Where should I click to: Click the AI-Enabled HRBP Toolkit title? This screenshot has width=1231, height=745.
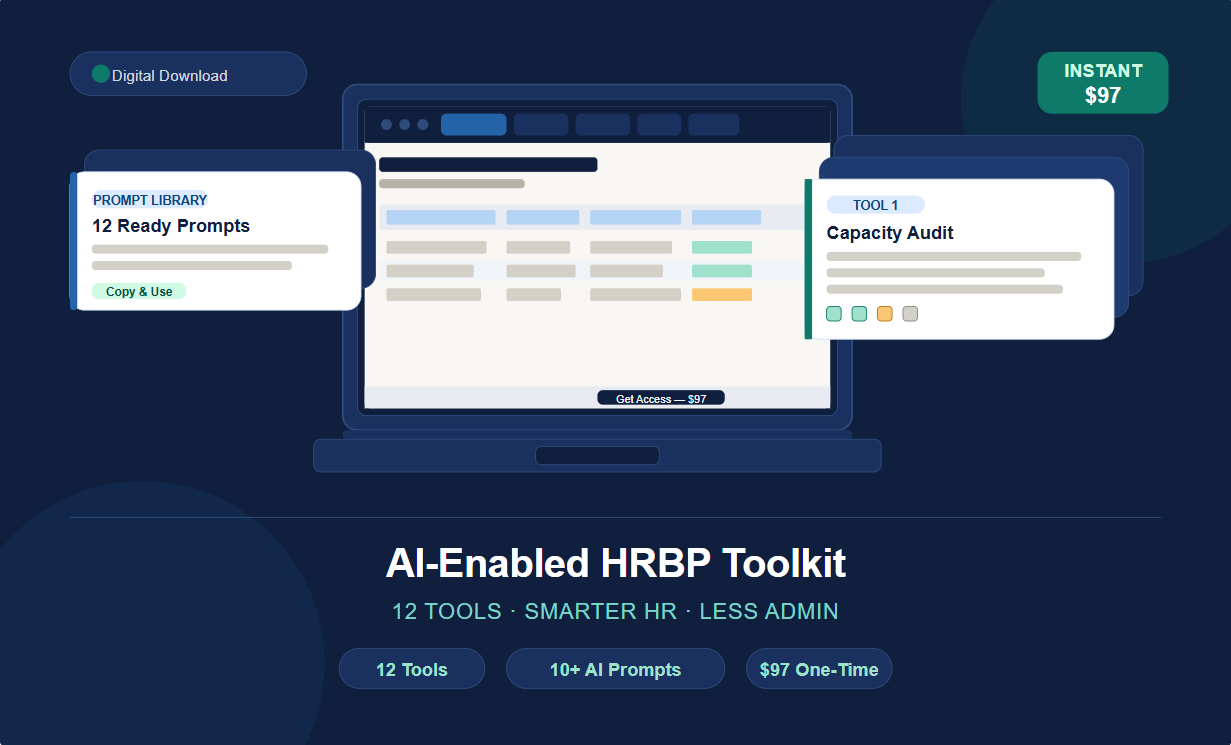[616, 563]
